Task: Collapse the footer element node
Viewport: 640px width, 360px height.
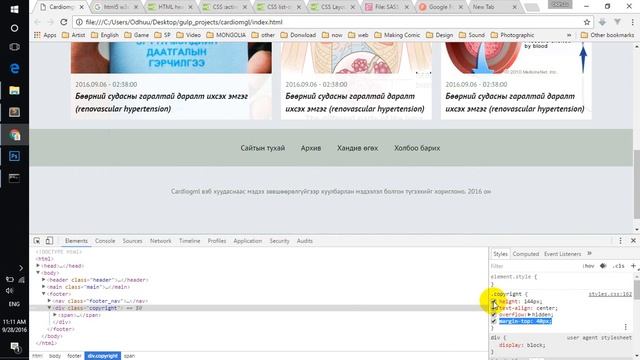Action: click(44, 294)
